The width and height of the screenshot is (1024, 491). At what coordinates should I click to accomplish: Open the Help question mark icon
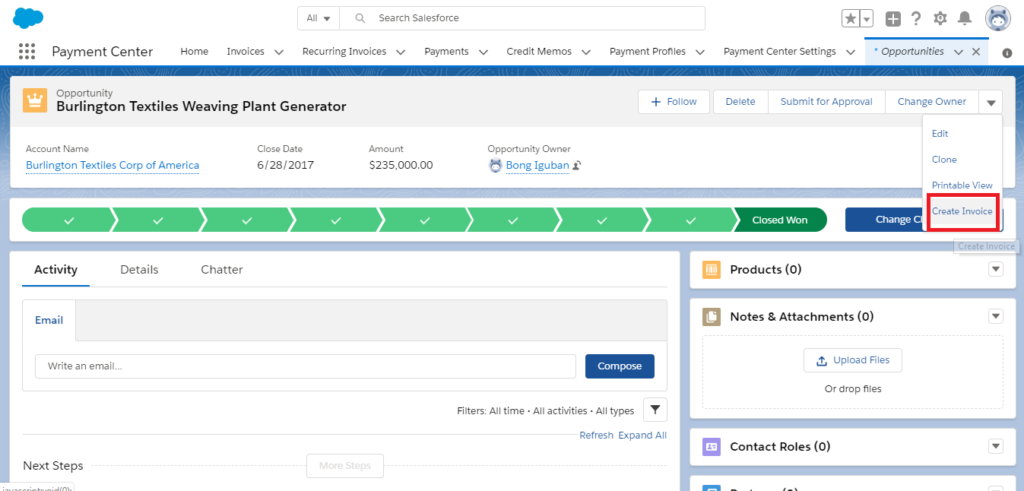(x=916, y=19)
